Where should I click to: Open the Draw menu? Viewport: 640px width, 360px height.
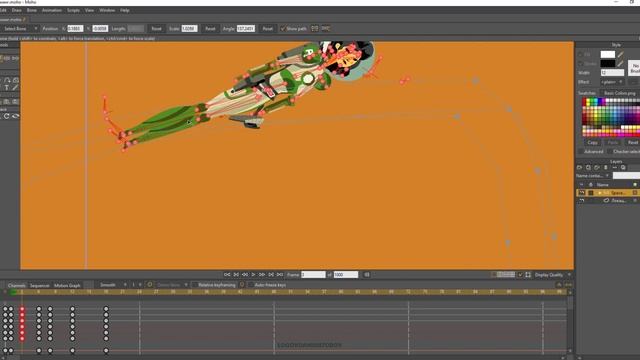click(x=17, y=10)
